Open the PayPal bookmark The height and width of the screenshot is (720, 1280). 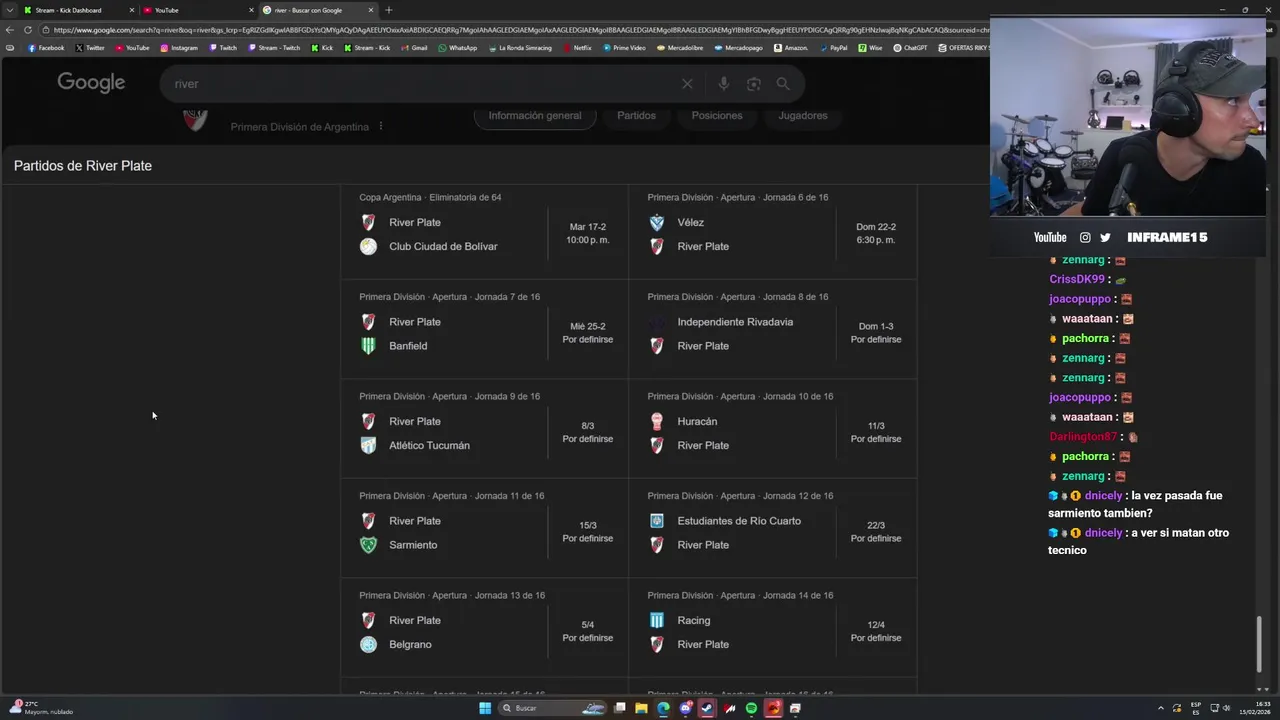coord(833,48)
